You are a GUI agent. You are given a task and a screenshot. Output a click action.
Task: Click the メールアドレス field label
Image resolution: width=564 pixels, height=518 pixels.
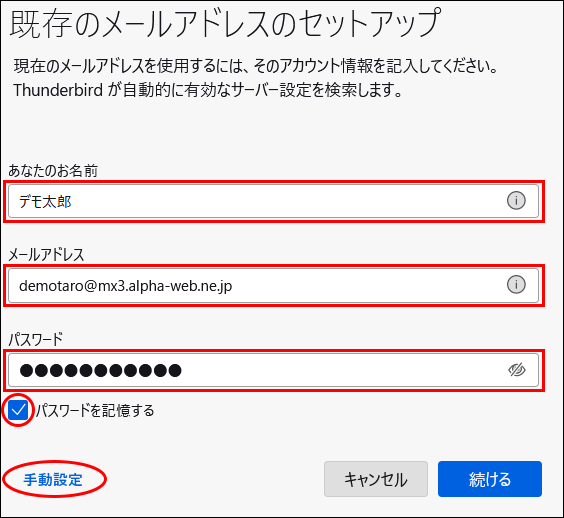pyautogui.click(x=46, y=255)
